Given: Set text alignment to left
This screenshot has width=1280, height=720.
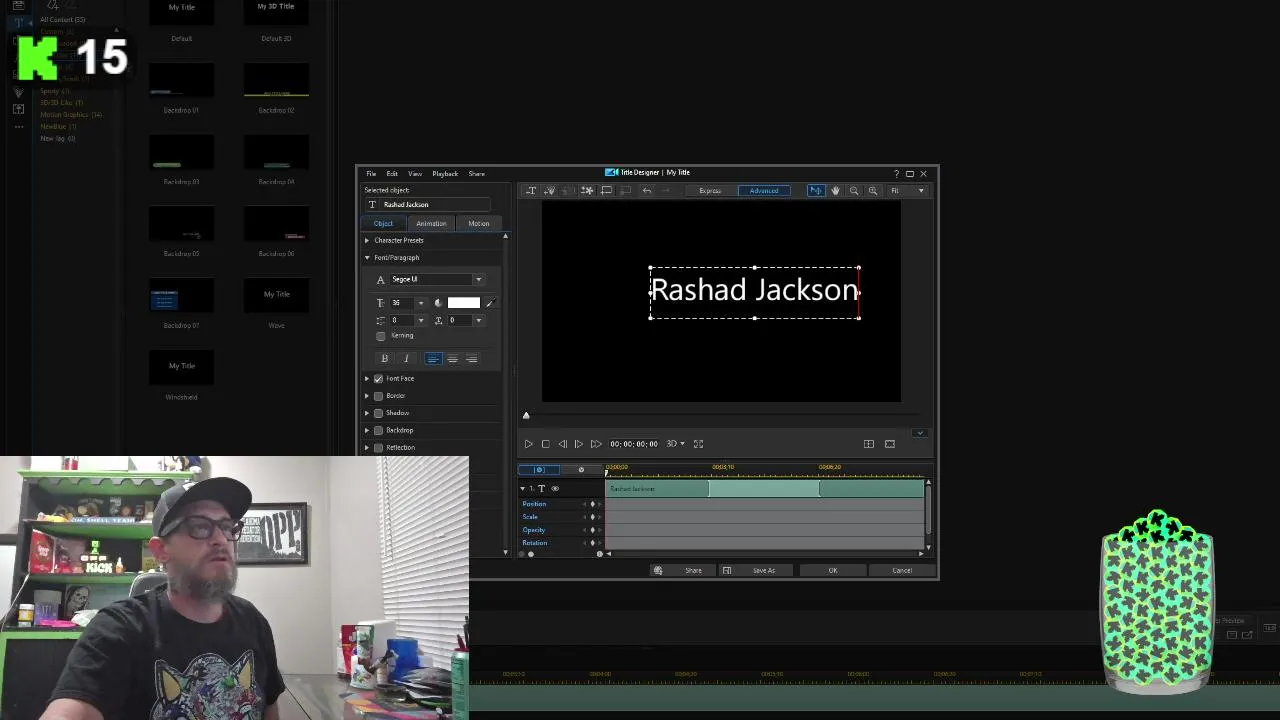Looking at the screenshot, I should pyautogui.click(x=433, y=359).
